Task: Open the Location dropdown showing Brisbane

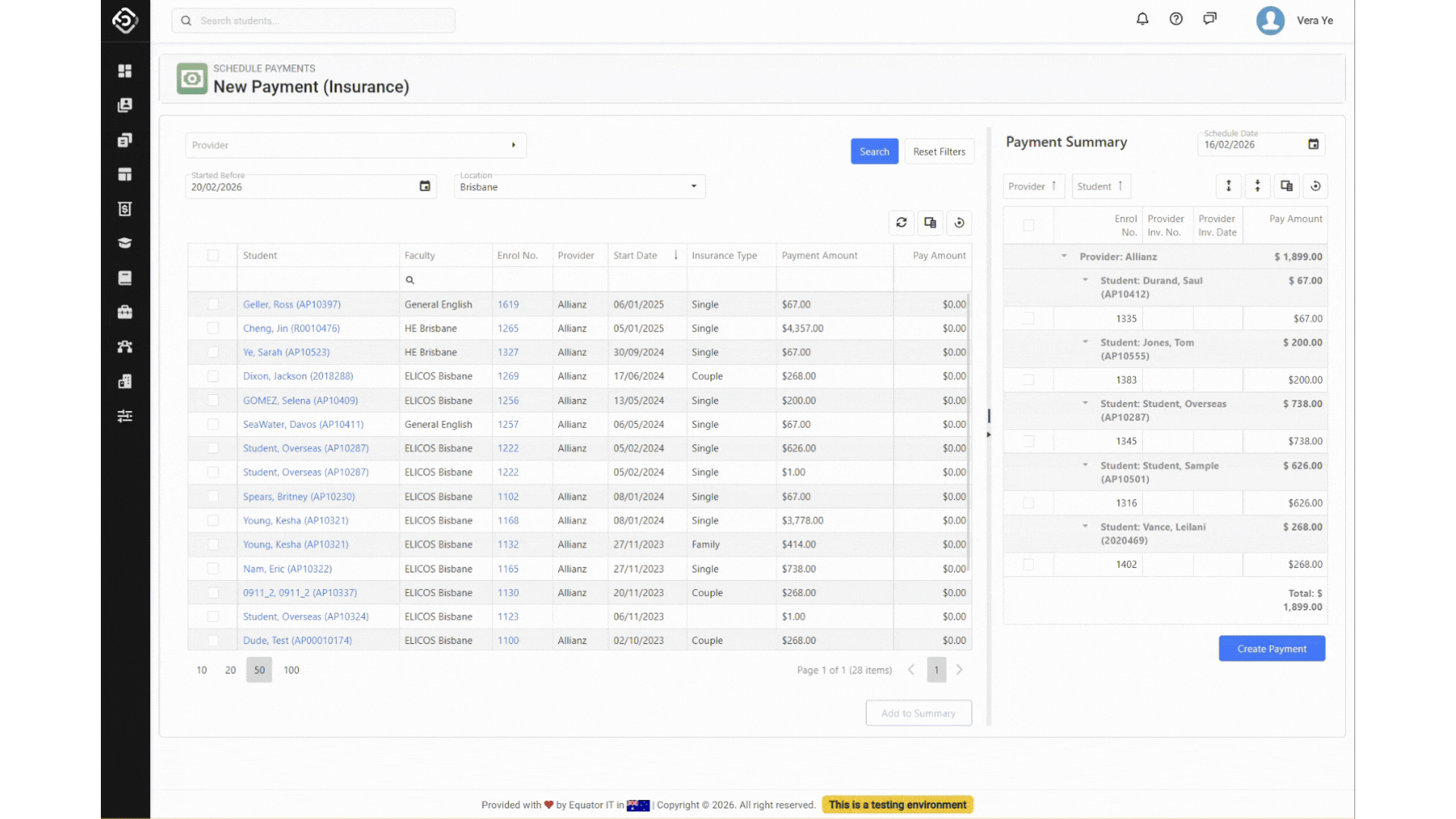Action: pyautogui.click(x=579, y=187)
